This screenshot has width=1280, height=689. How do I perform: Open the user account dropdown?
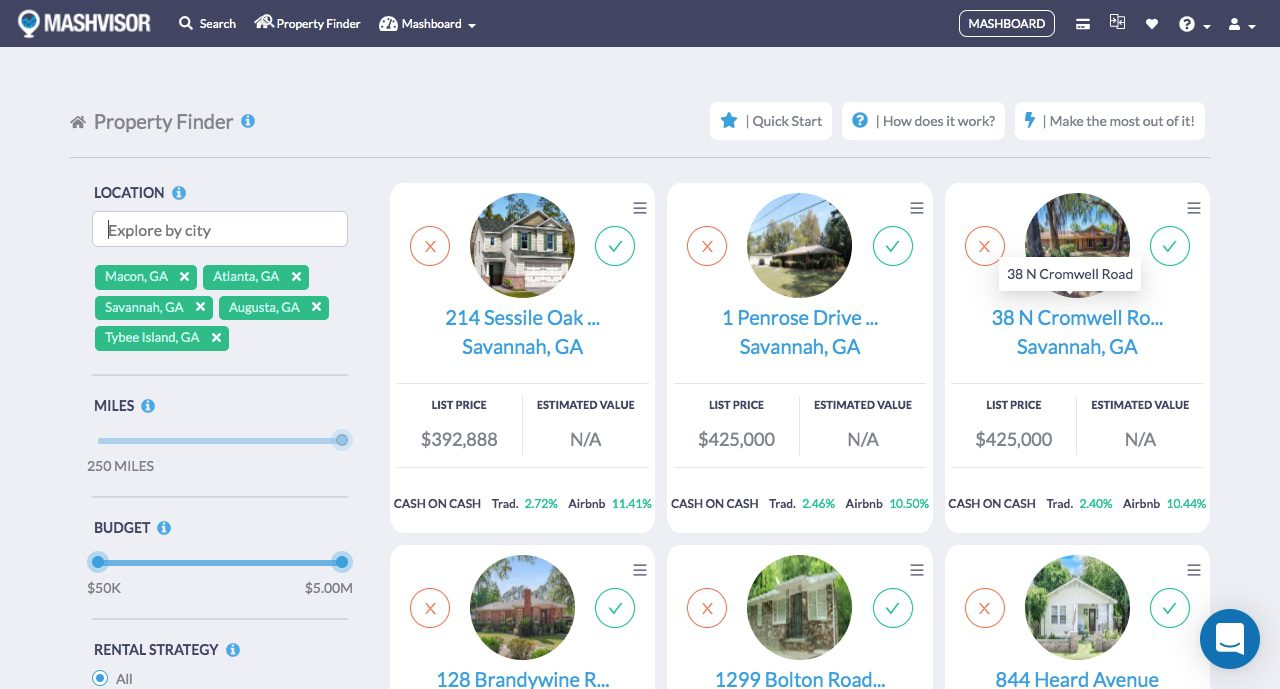tap(1237, 23)
